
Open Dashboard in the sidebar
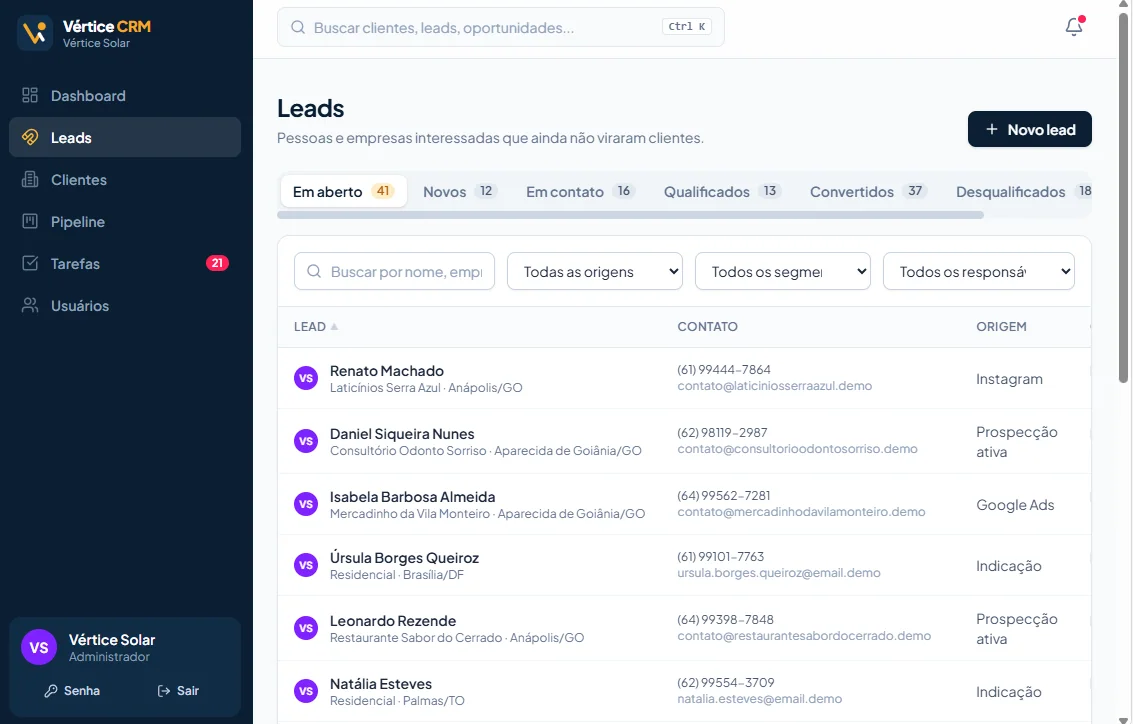tap(125, 95)
